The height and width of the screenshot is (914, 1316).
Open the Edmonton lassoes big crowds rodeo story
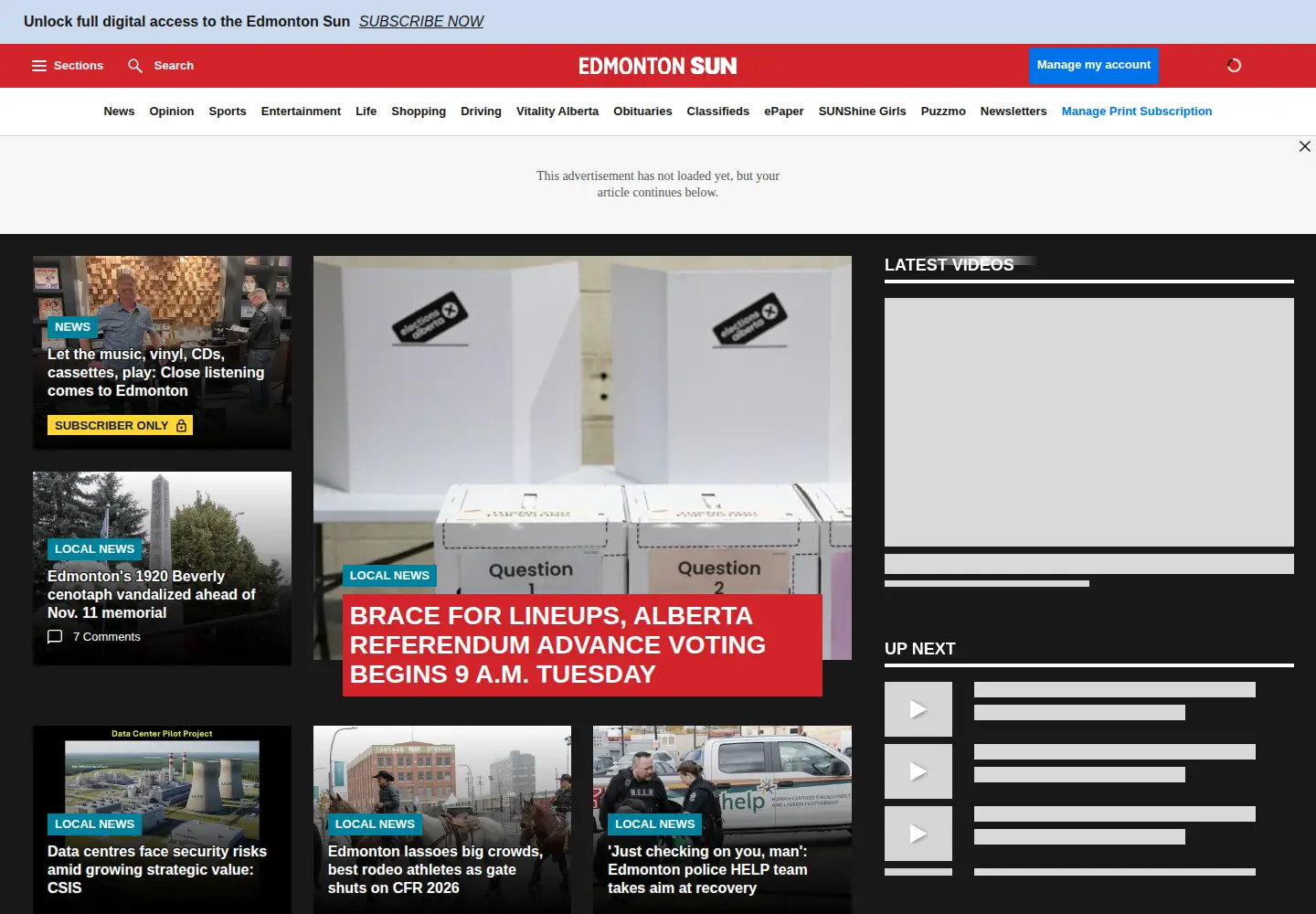pyautogui.click(x=435, y=870)
